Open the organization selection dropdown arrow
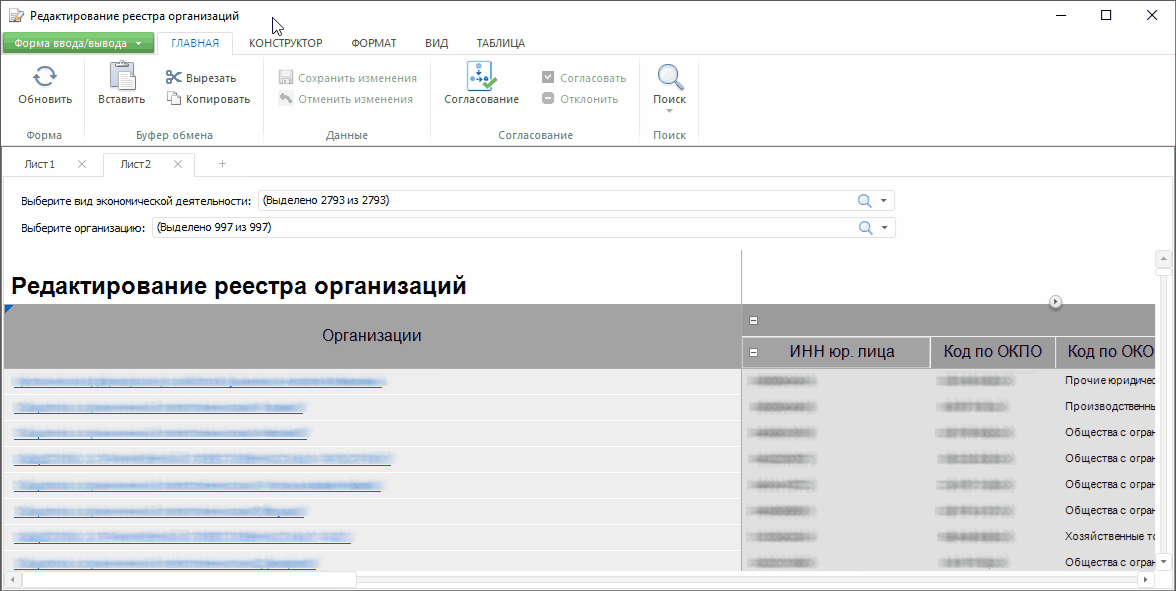 point(884,228)
